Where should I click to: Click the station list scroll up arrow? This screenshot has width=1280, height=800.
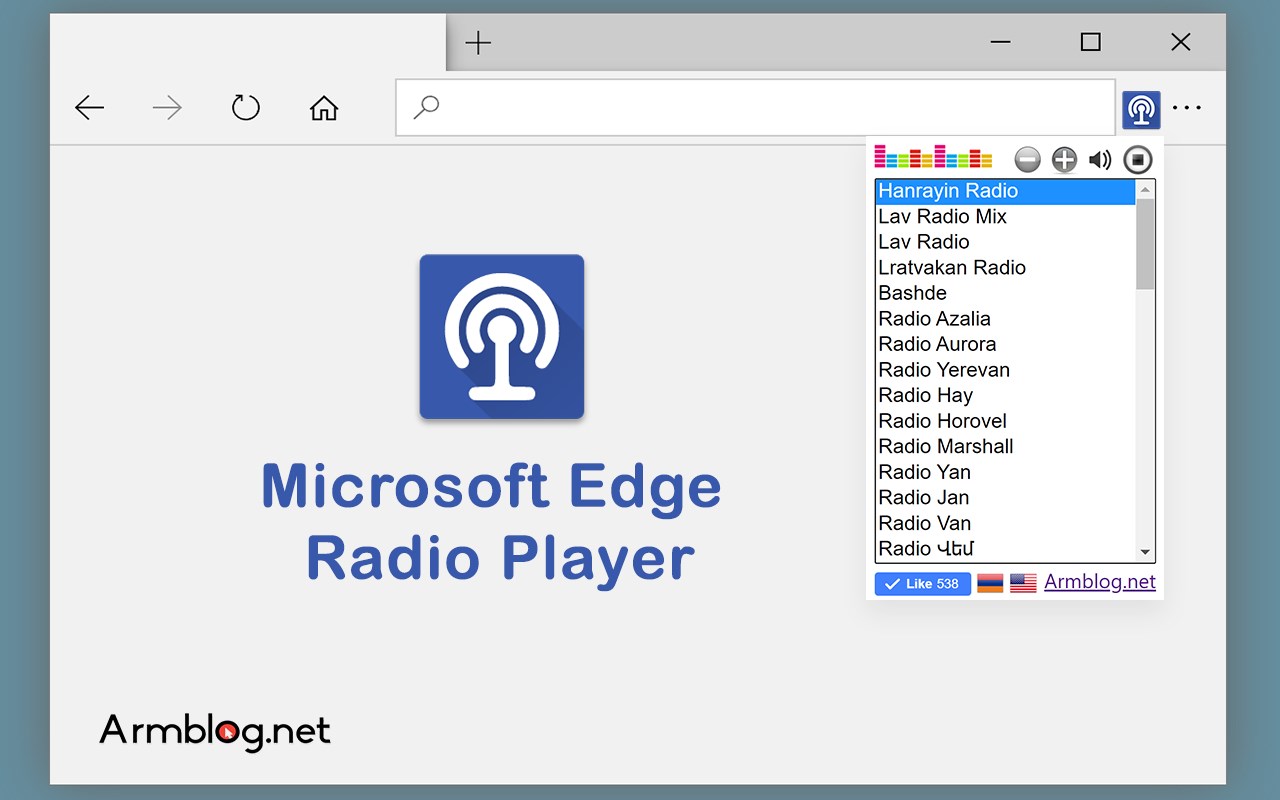click(1146, 189)
